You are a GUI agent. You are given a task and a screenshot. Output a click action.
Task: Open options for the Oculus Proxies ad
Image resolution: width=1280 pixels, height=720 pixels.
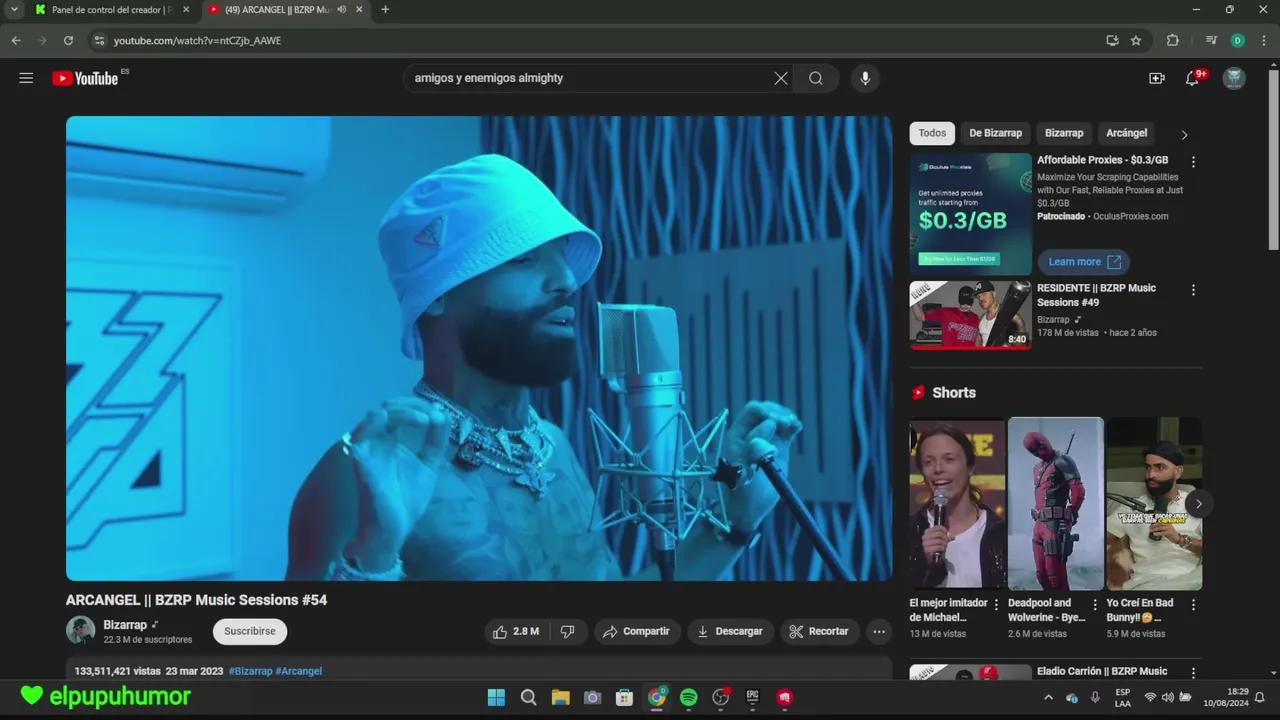1193,161
